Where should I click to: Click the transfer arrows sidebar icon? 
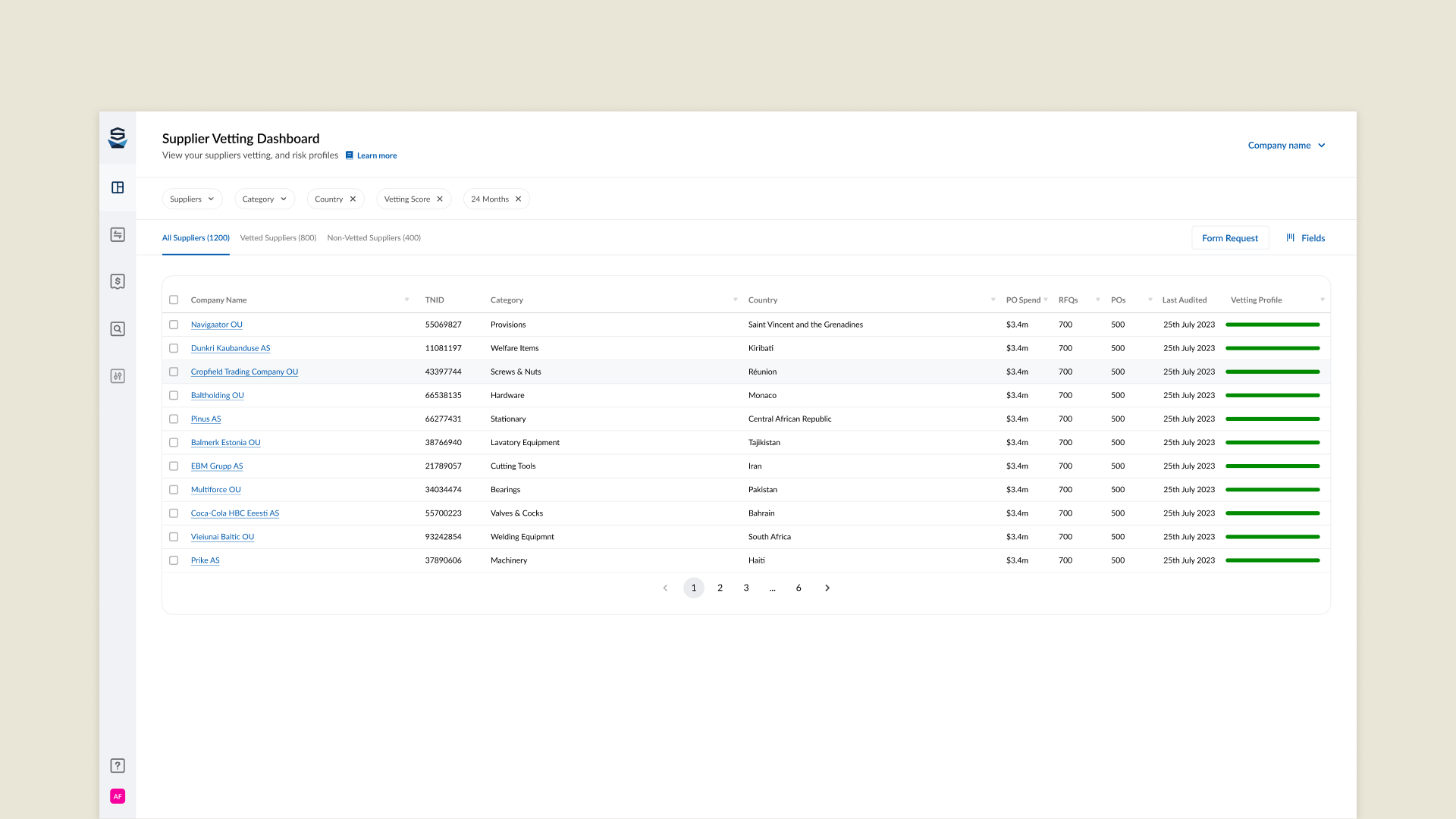coord(118,235)
